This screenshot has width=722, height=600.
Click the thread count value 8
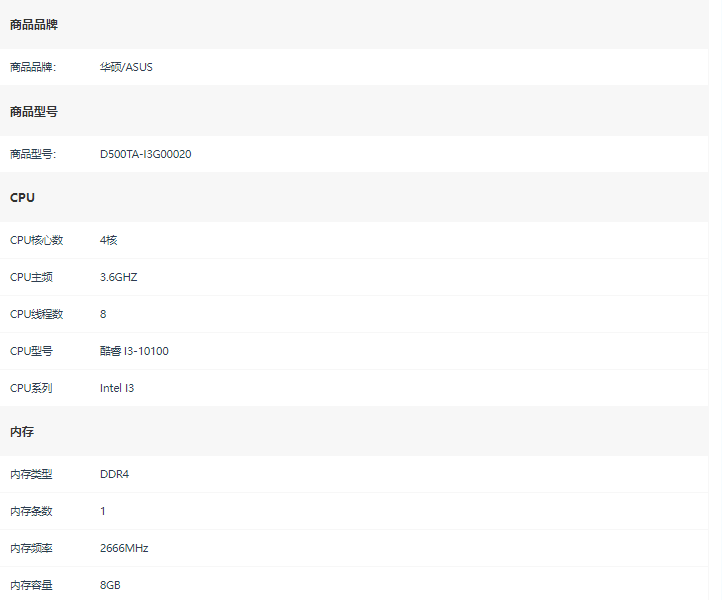click(x=103, y=314)
